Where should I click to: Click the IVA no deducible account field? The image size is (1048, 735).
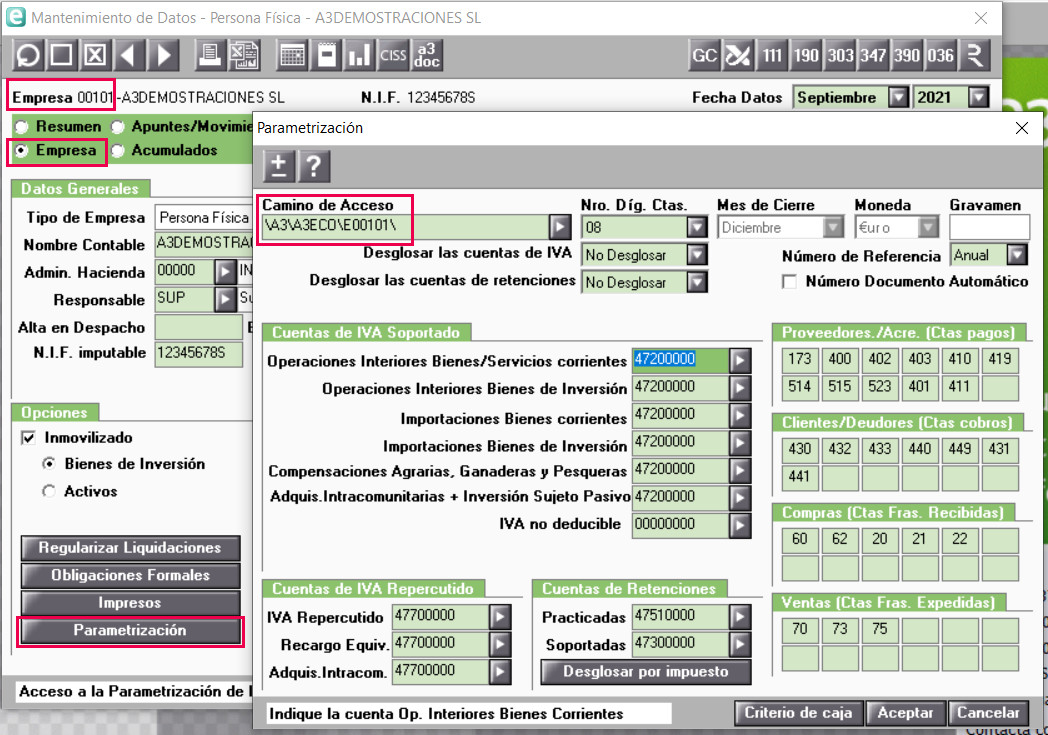[x=679, y=524]
